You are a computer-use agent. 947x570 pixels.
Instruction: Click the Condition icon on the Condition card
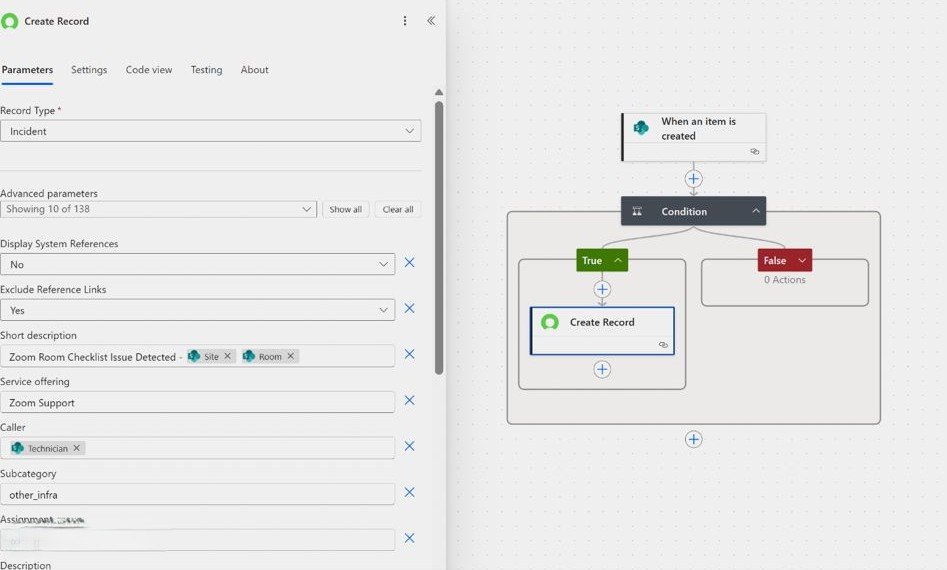click(637, 211)
